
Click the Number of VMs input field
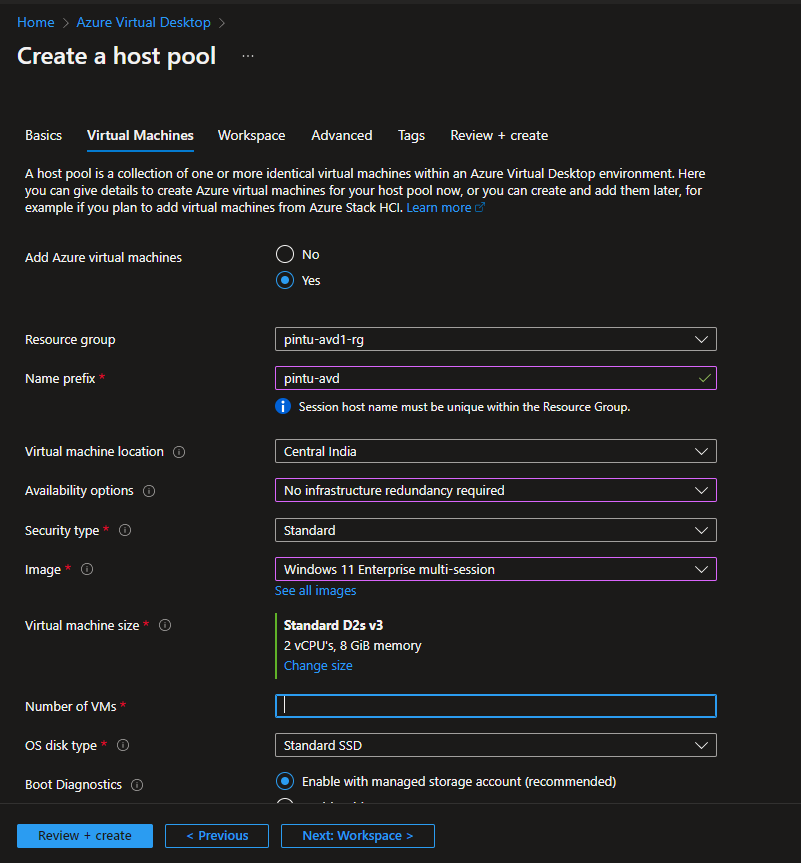[495, 706]
